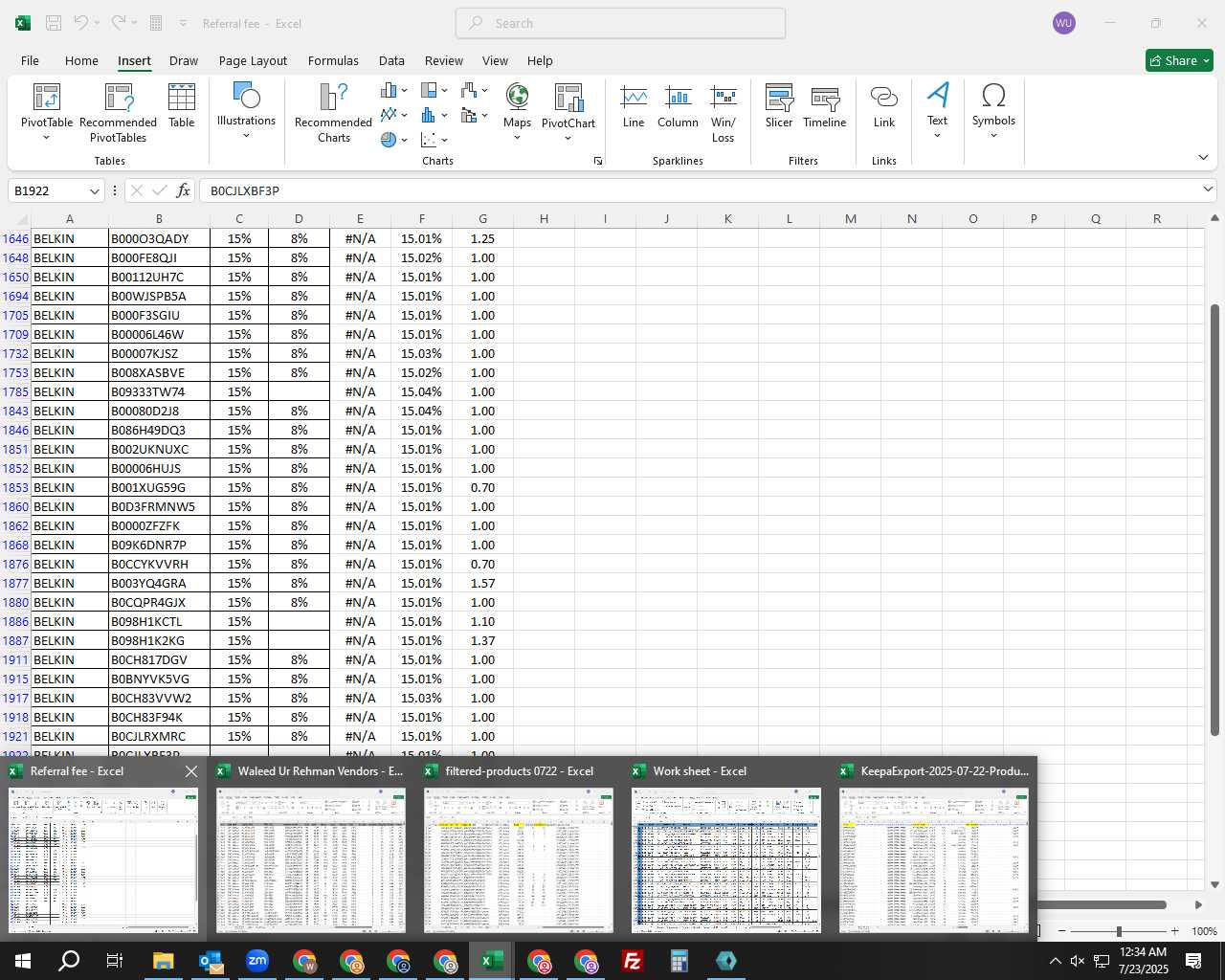Insert a Link
This screenshot has width=1225, height=980.
884,106
